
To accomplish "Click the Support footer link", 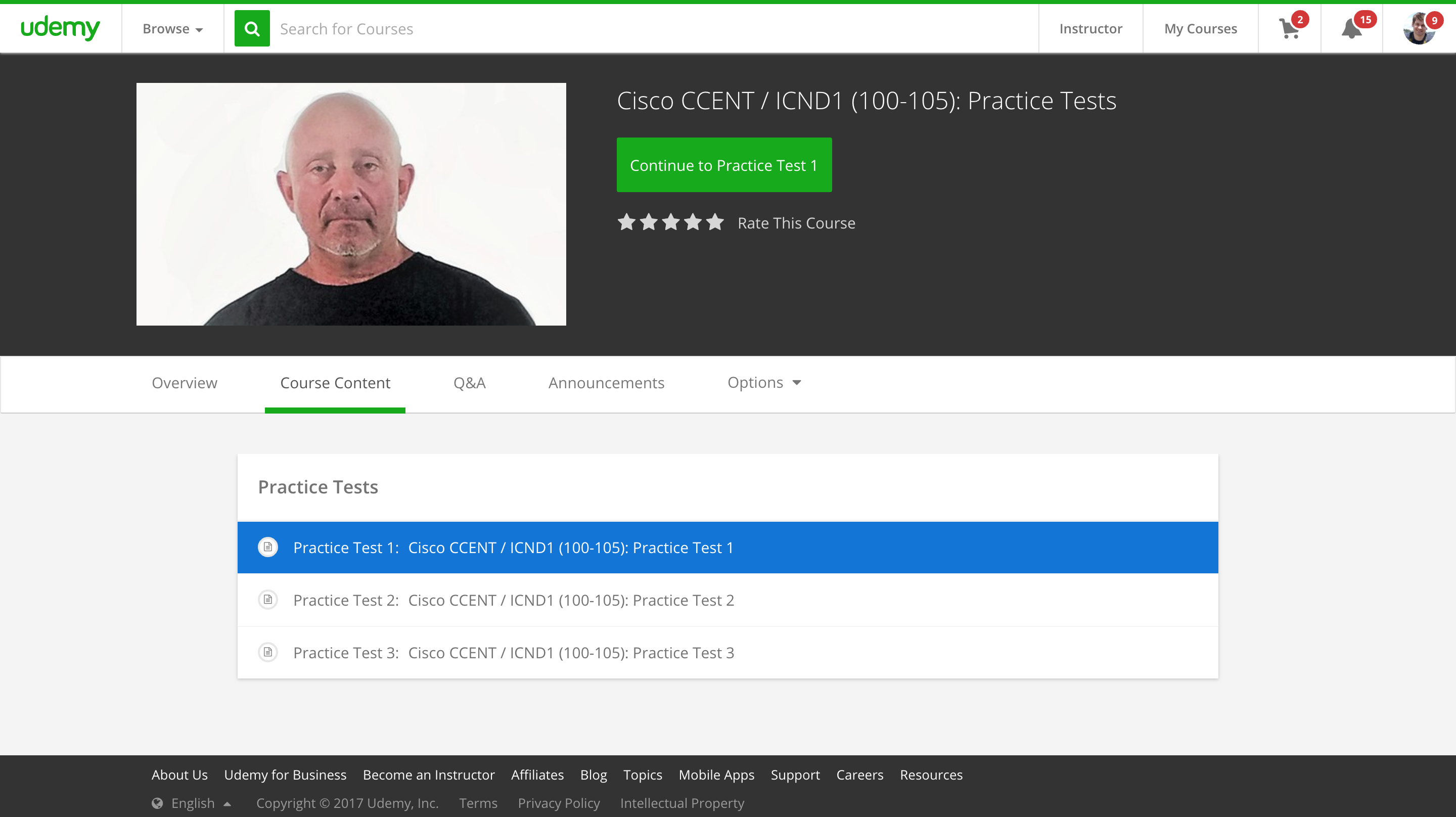I will coord(795,775).
